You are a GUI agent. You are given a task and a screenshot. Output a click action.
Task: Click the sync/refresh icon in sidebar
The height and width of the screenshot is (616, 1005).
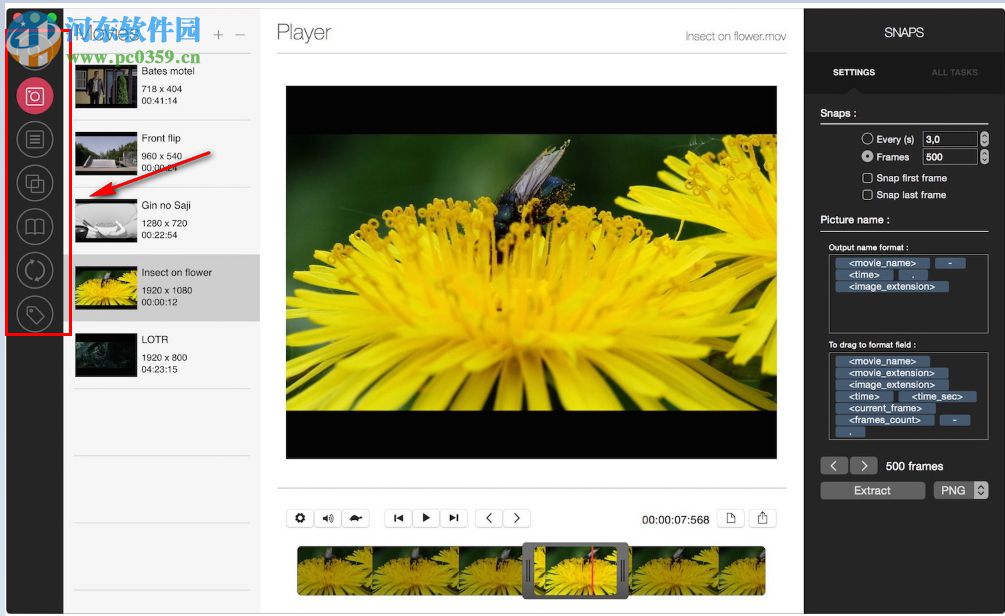pyautogui.click(x=34, y=270)
